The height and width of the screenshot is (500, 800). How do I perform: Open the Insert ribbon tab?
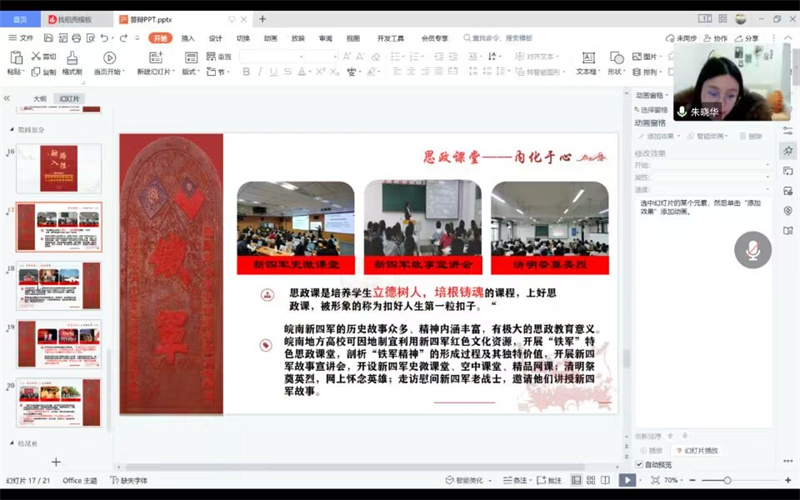coord(188,38)
